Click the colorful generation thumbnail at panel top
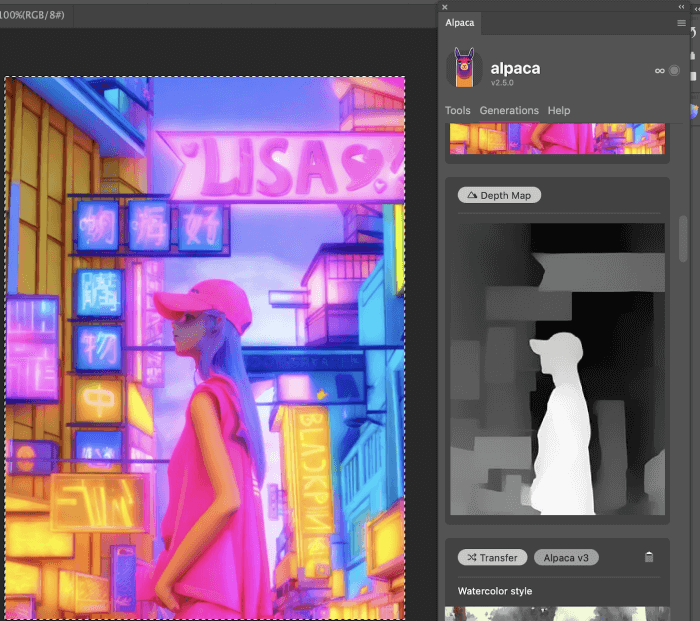 557,139
